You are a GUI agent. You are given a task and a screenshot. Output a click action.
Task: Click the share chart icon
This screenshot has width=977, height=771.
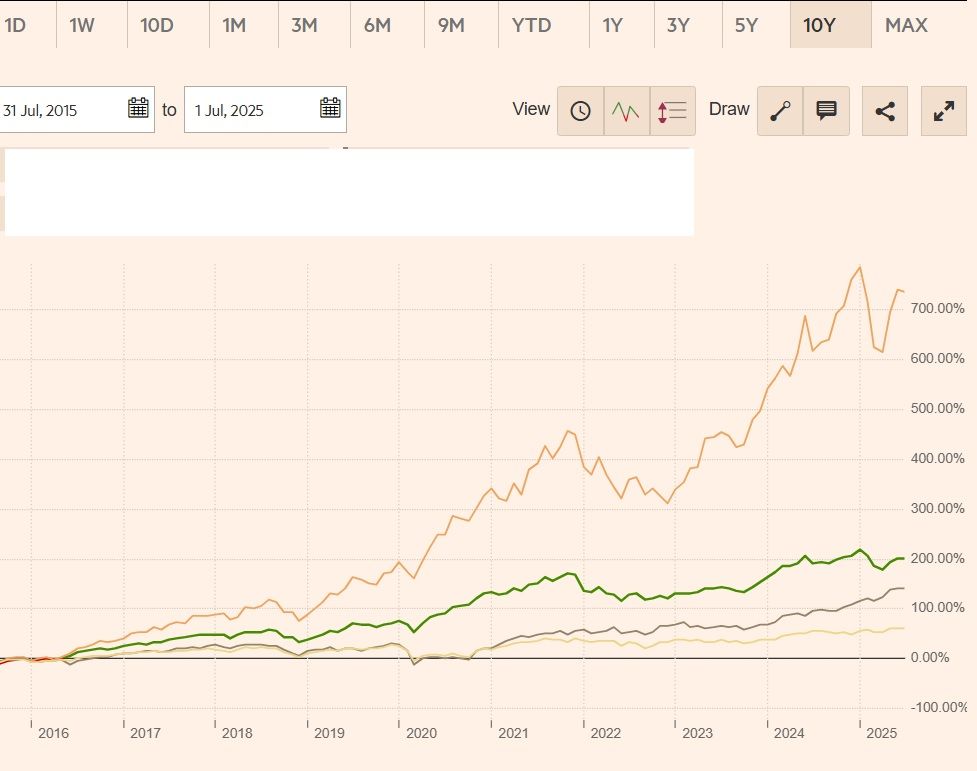click(x=885, y=111)
